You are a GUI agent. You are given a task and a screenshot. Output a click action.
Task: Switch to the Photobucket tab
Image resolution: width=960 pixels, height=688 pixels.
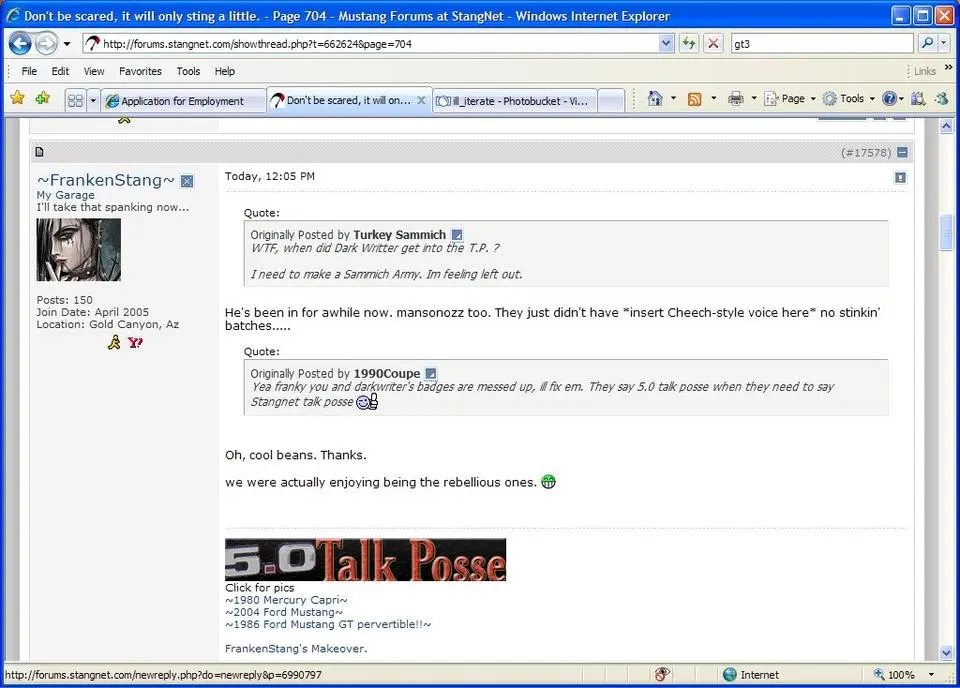point(514,101)
